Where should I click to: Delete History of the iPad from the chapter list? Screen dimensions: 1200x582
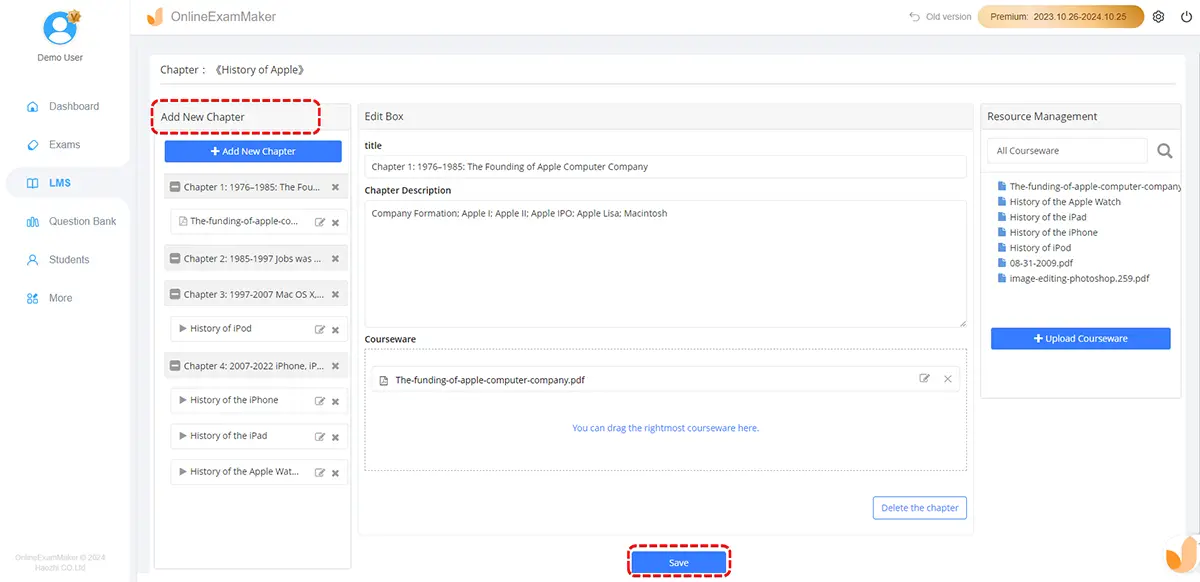click(335, 437)
